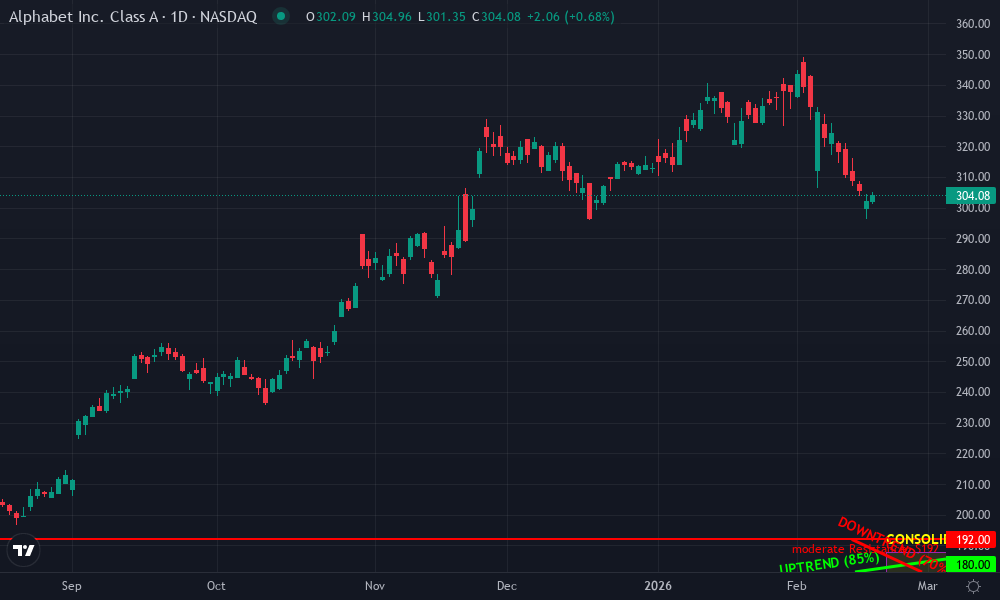Select the current price tag showing 304.08
Image resolution: width=1000 pixels, height=600 pixels.
tap(971, 197)
